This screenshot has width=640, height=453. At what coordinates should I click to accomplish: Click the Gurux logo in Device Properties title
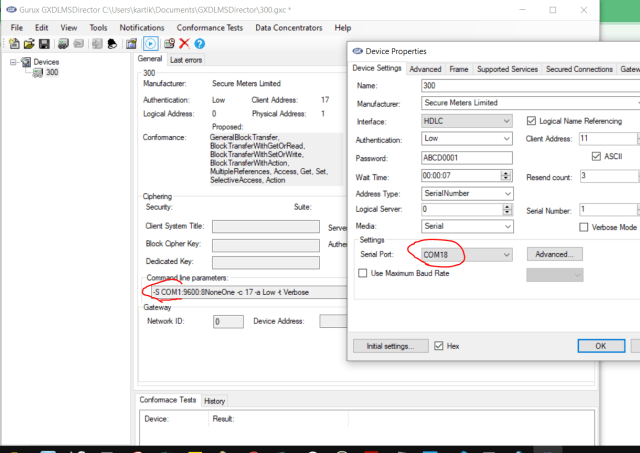click(x=358, y=51)
